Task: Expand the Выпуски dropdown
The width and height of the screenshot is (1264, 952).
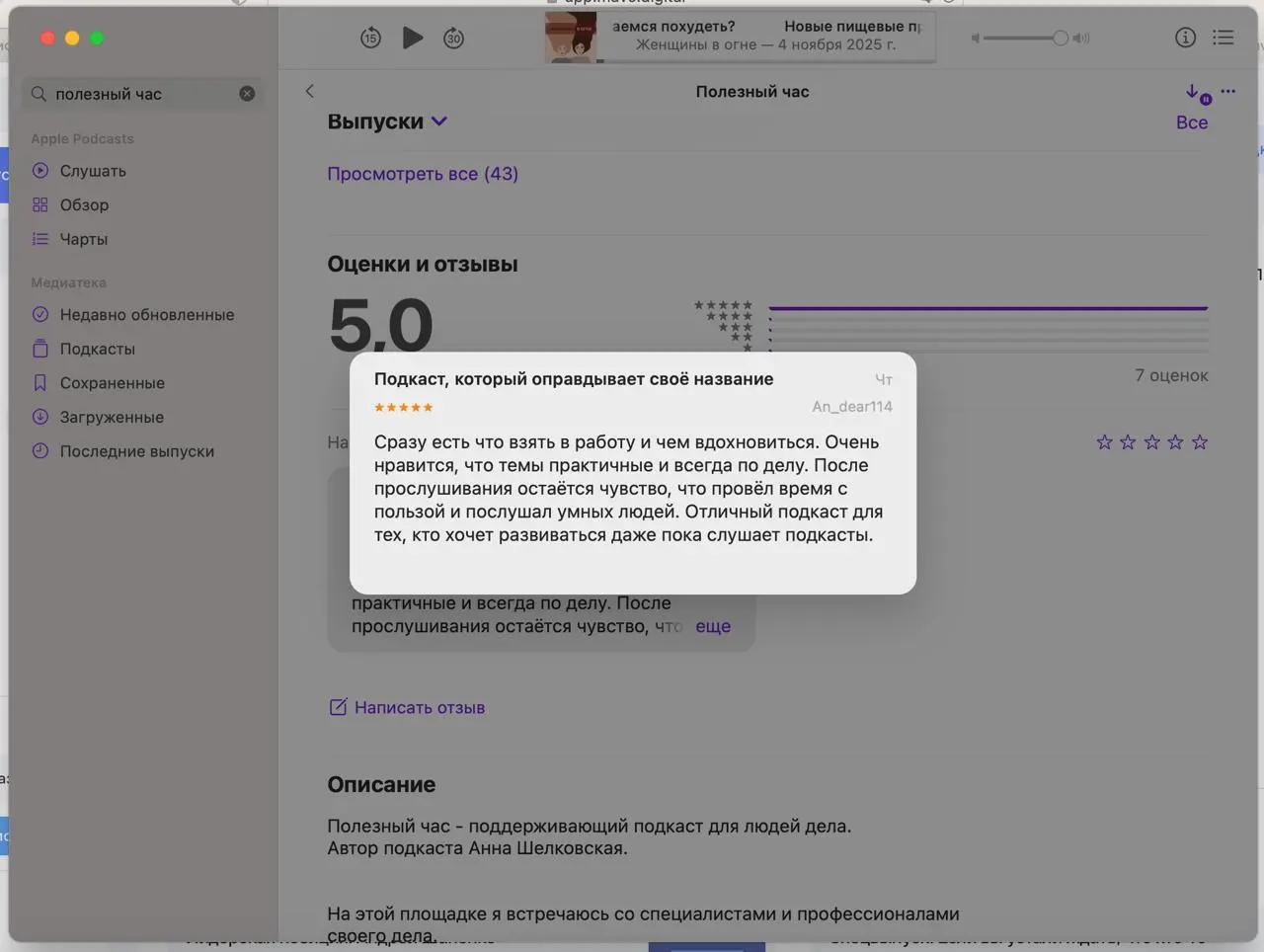Action: click(x=387, y=121)
